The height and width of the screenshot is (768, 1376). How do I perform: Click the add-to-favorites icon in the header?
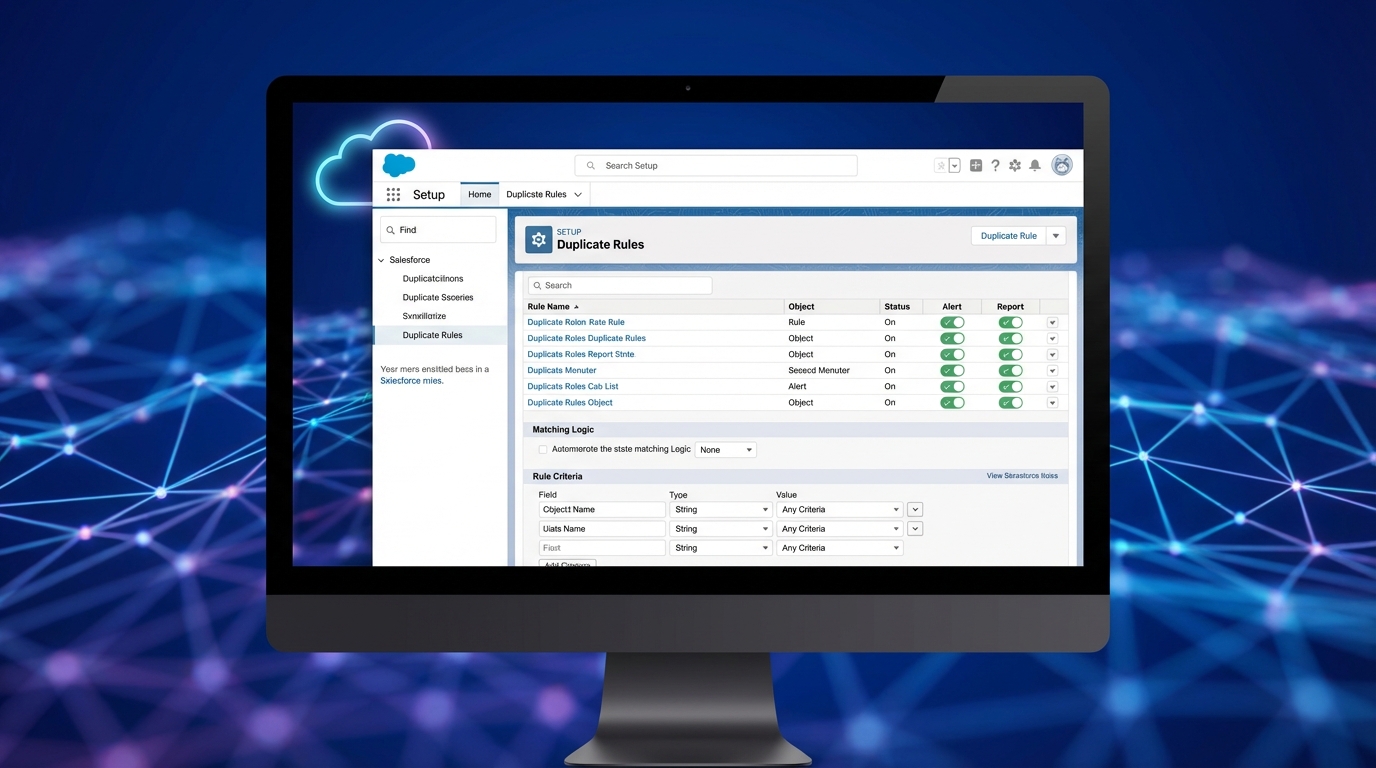click(x=940, y=164)
